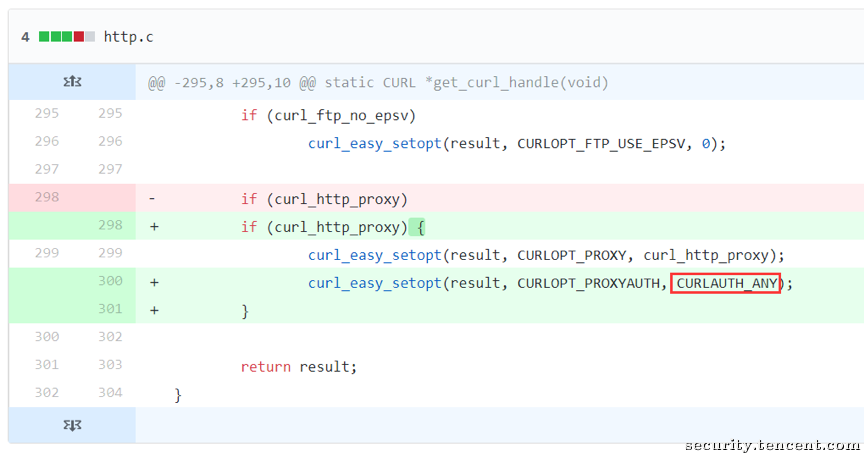The height and width of the screenshot is (456, 864).
Task: Open the http.c file name
Action: (128, 37)
